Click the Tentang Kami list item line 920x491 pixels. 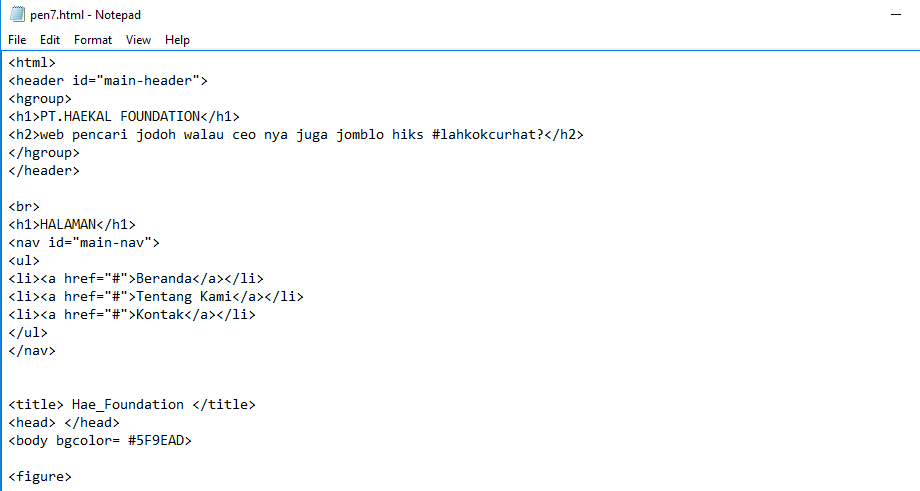[x=155, y=297]
